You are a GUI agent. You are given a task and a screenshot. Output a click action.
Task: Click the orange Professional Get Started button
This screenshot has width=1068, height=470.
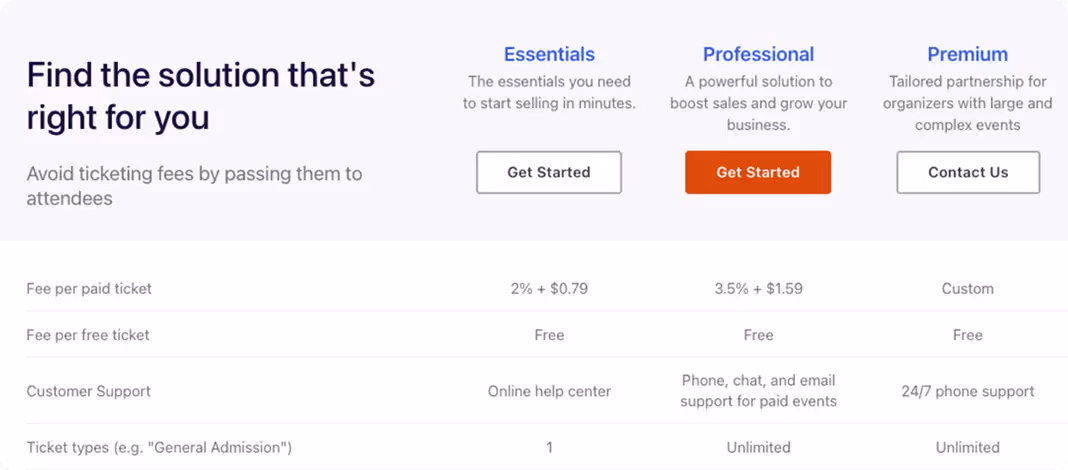[x=758, y=172]
